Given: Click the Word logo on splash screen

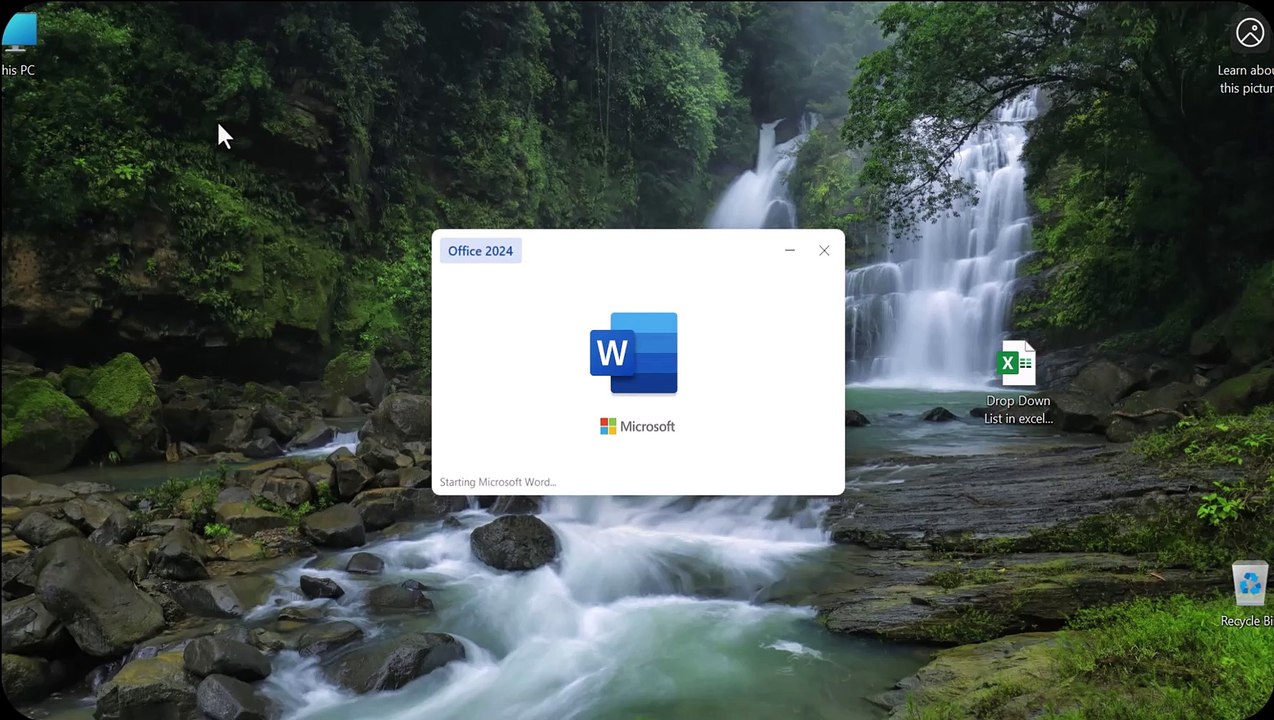Looking at the screenshot, I should (634, 353).
